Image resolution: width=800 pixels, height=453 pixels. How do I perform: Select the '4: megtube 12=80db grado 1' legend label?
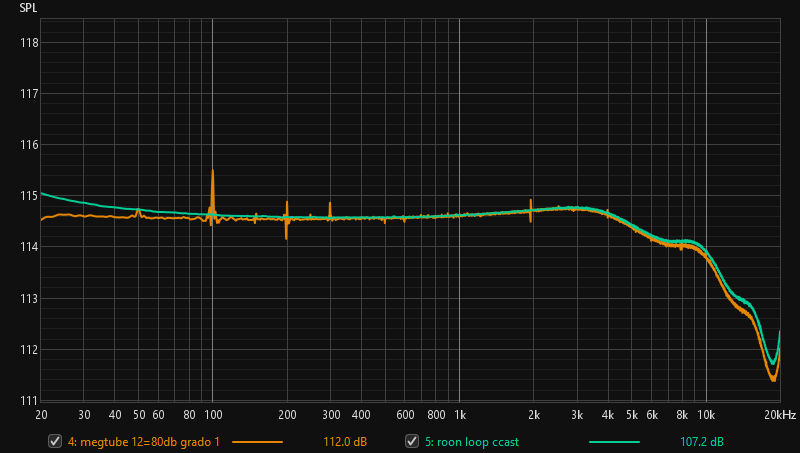point(144,442)
